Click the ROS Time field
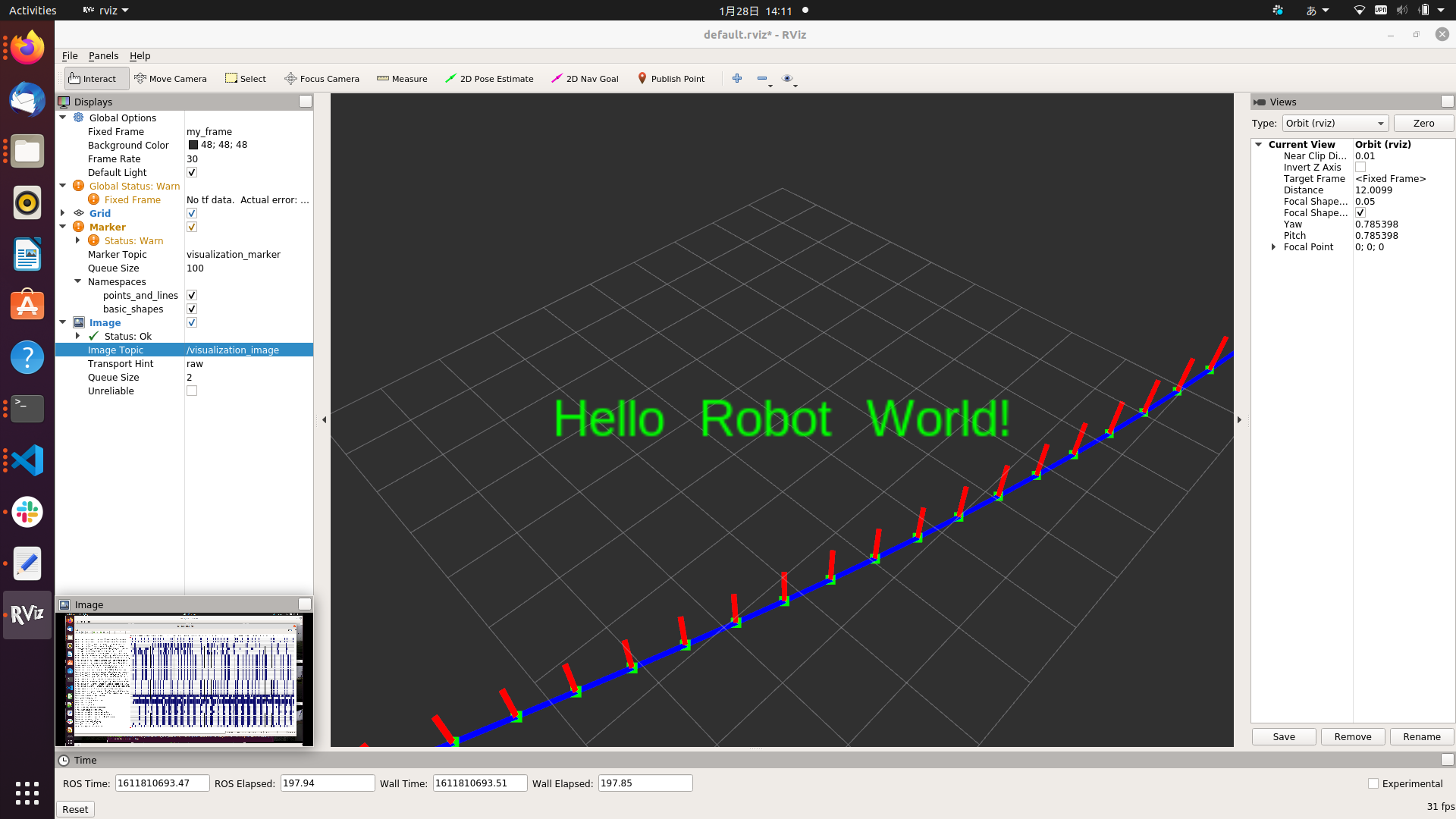Screen dimensions: 1456x819 (x=162, y=783)
